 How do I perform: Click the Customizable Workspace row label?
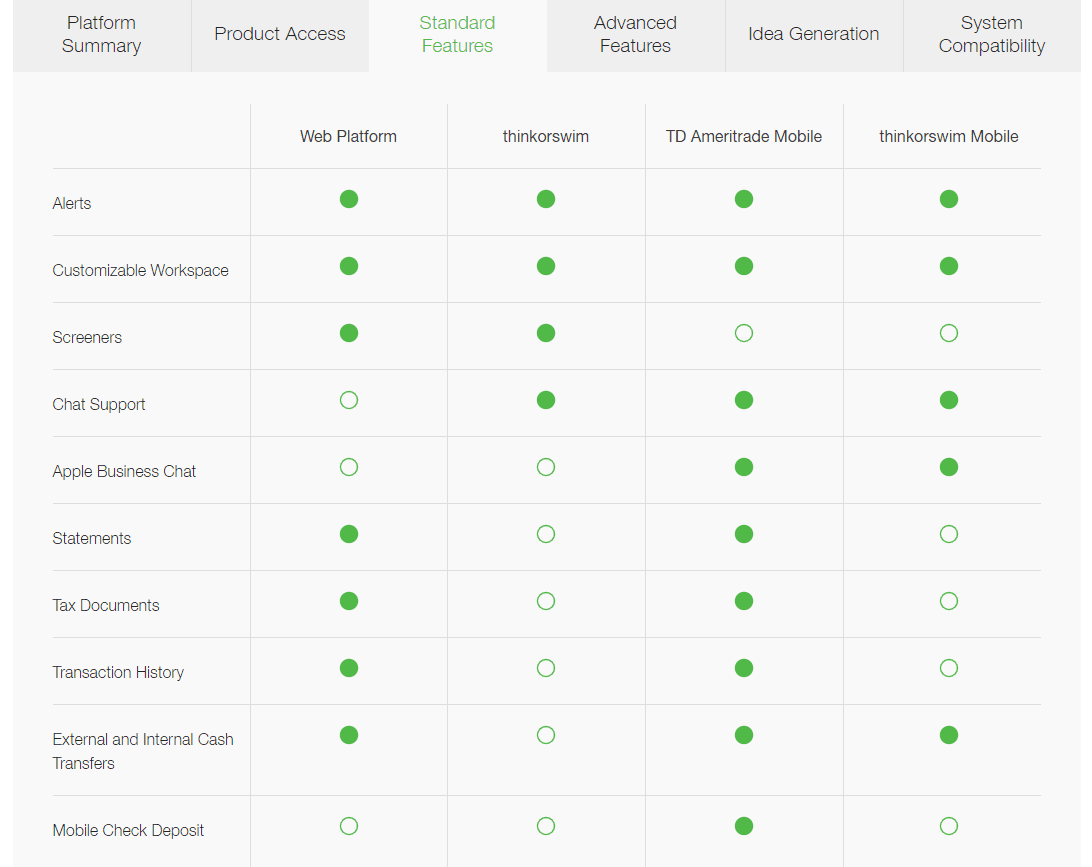(x=140, y=270)
